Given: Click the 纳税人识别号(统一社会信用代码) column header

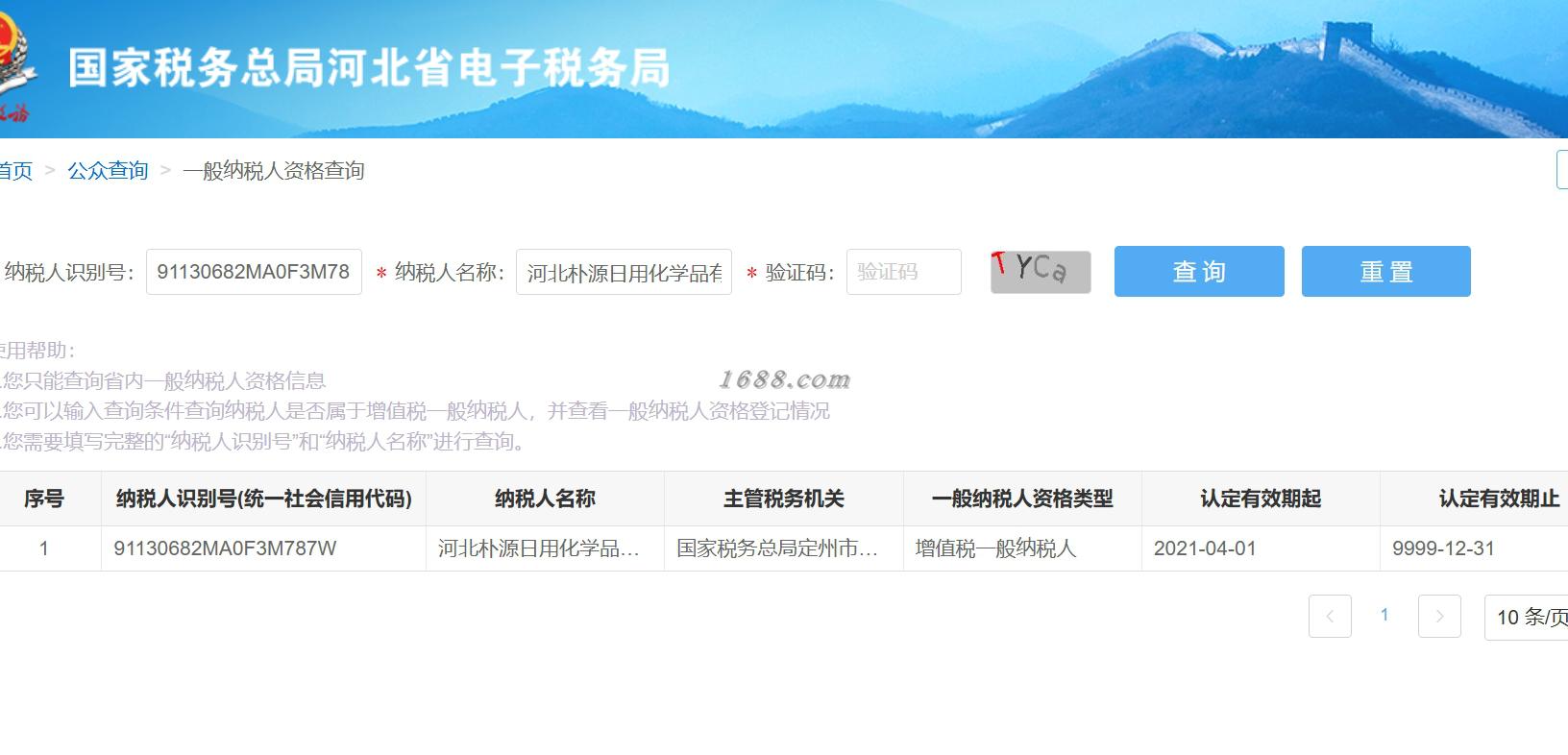Looking at the screenshot, I should coord(263,499).
